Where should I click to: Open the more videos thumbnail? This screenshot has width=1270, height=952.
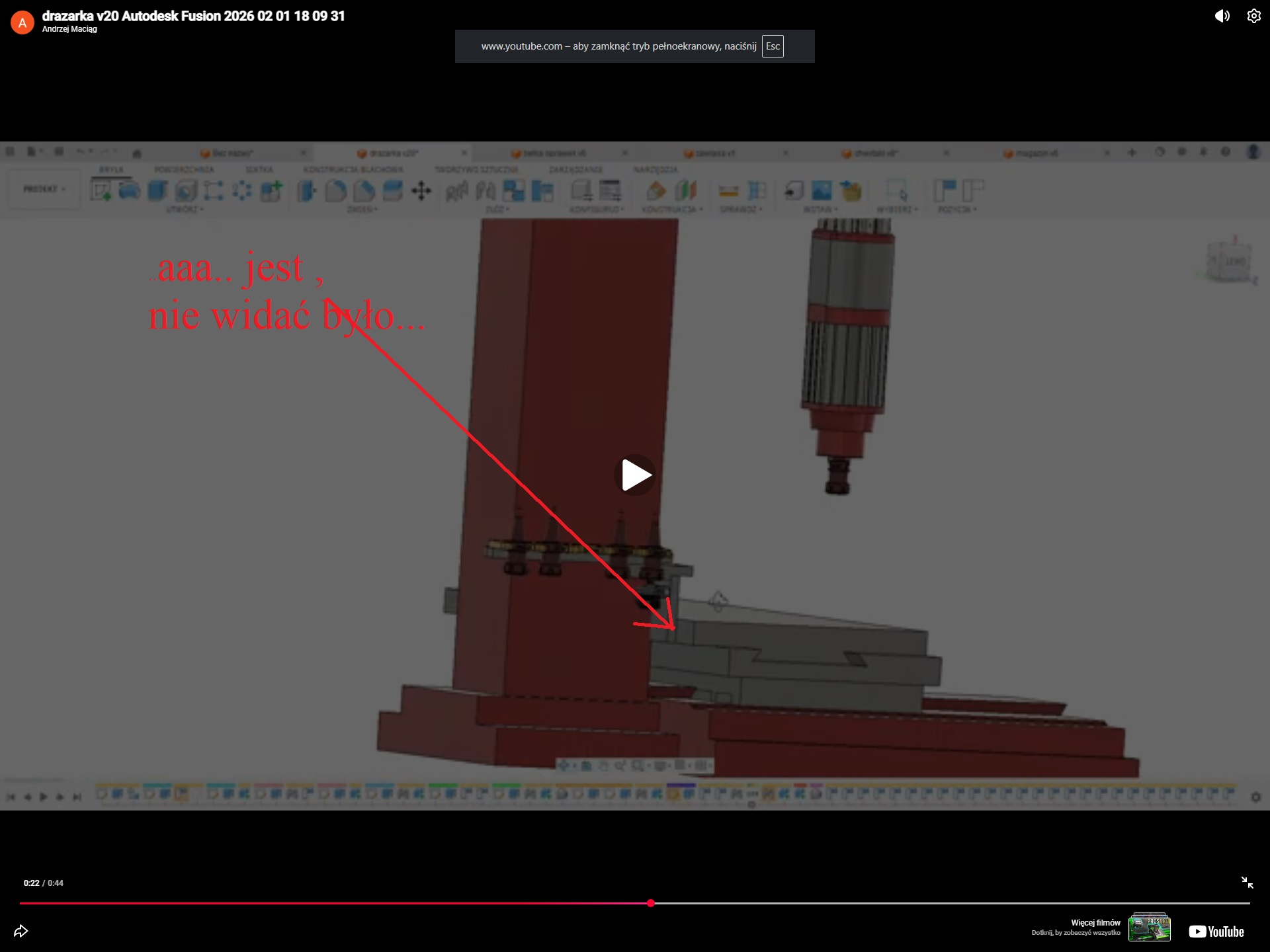pos(1150,927)
